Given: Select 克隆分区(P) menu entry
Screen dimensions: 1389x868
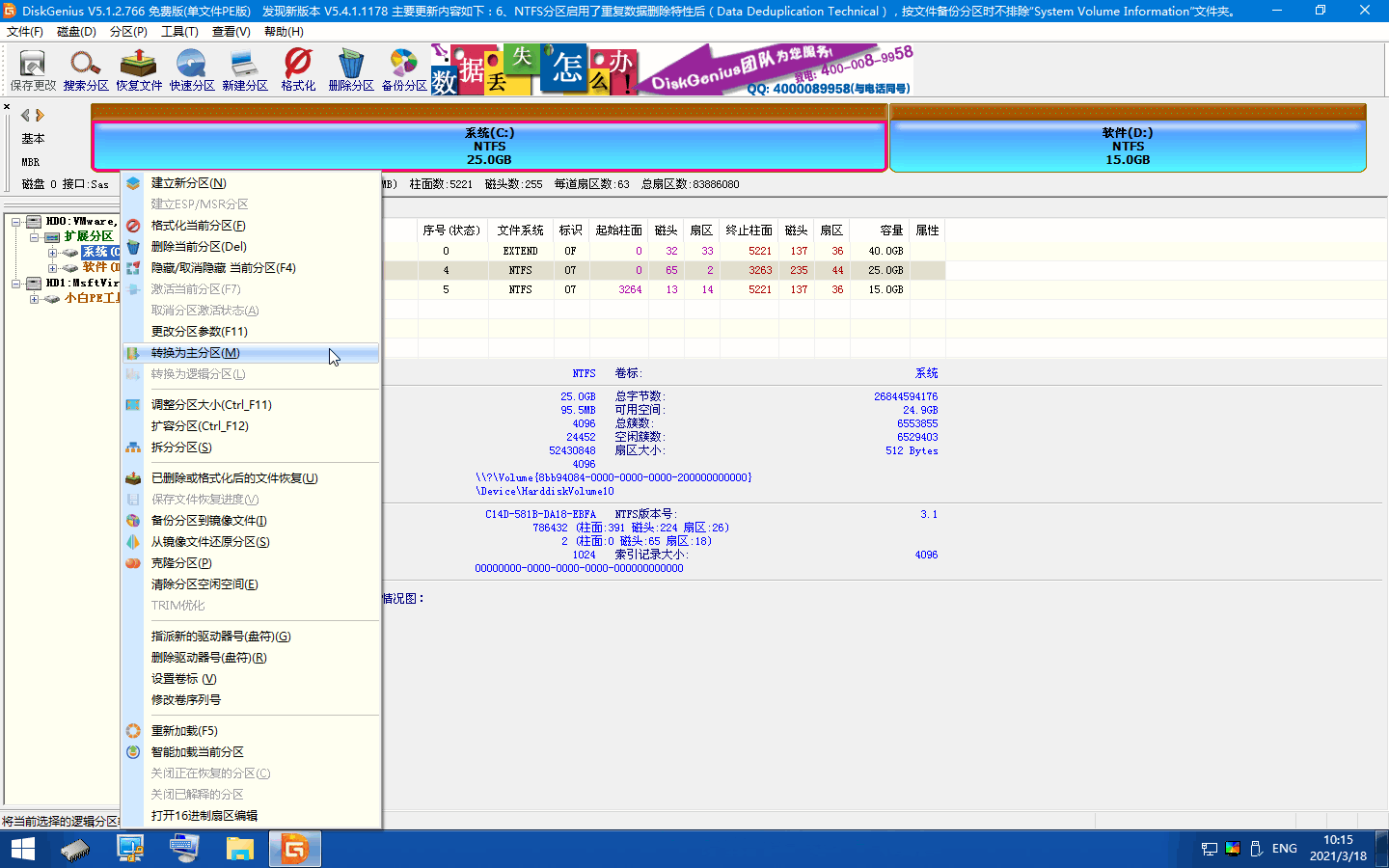Looking at the screenshot, I should coord(251,563).
